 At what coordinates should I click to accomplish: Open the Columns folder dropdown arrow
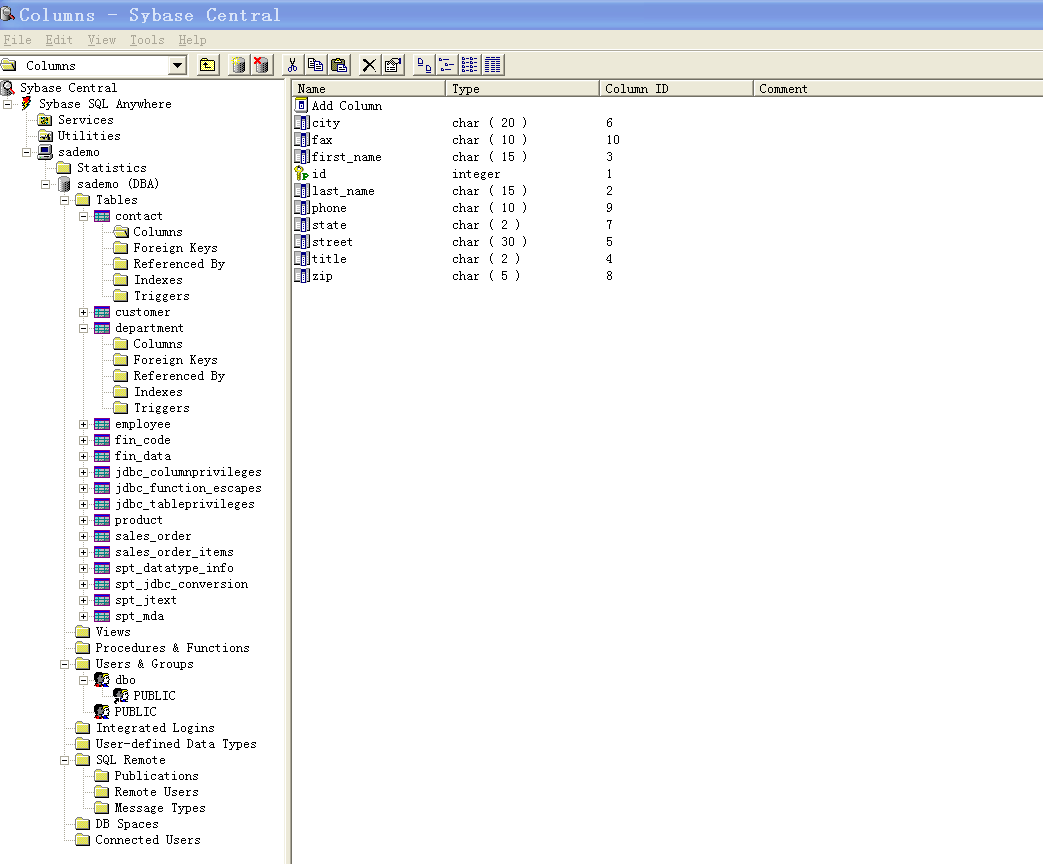[x=178, y=65]
